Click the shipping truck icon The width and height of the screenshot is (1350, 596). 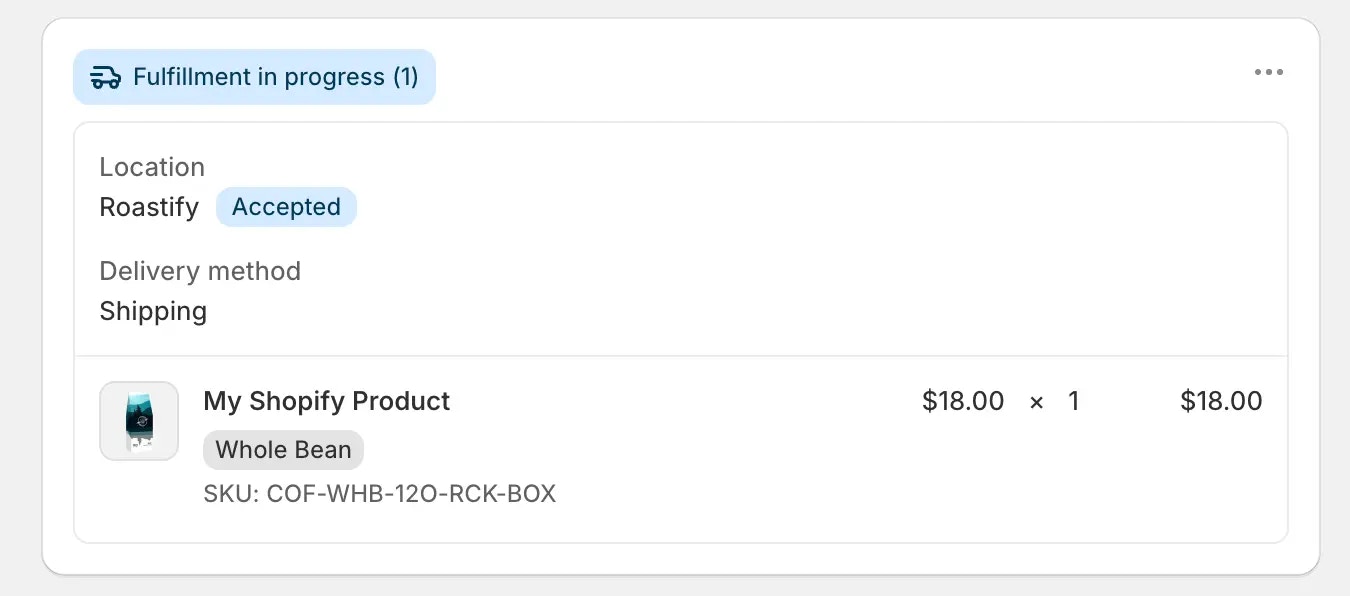[104, 76]
